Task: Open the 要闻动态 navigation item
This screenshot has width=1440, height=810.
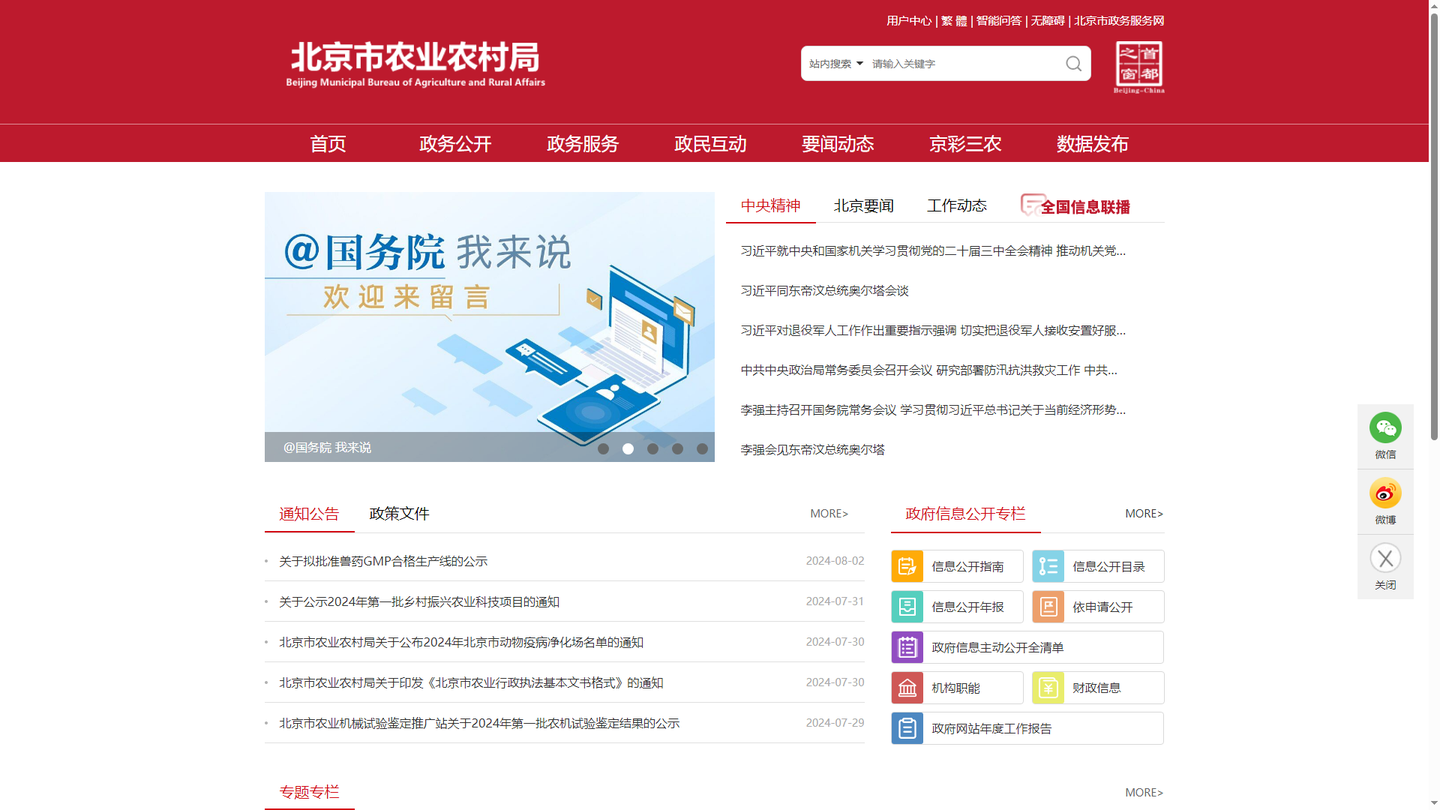Action: click(838, 144)
